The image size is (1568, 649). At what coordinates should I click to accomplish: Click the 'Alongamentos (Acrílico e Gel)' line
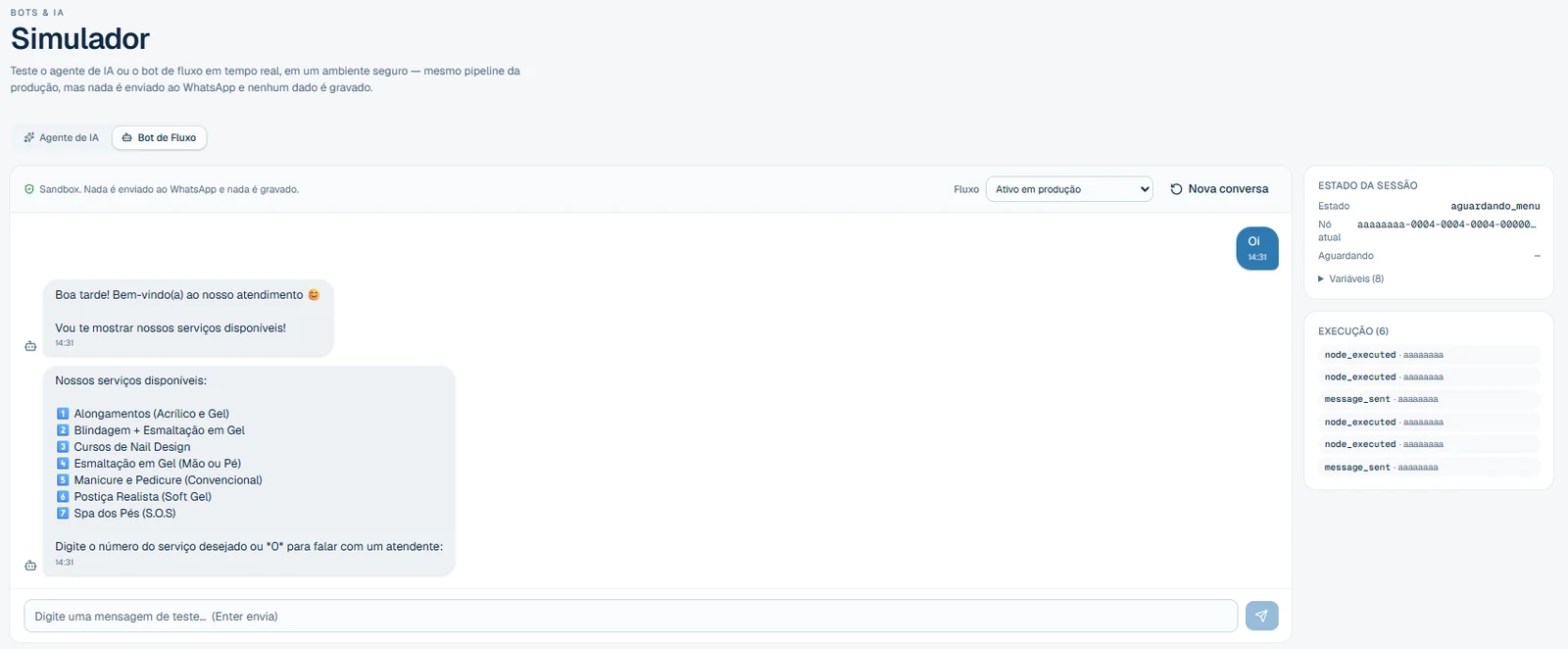(142, 414)
